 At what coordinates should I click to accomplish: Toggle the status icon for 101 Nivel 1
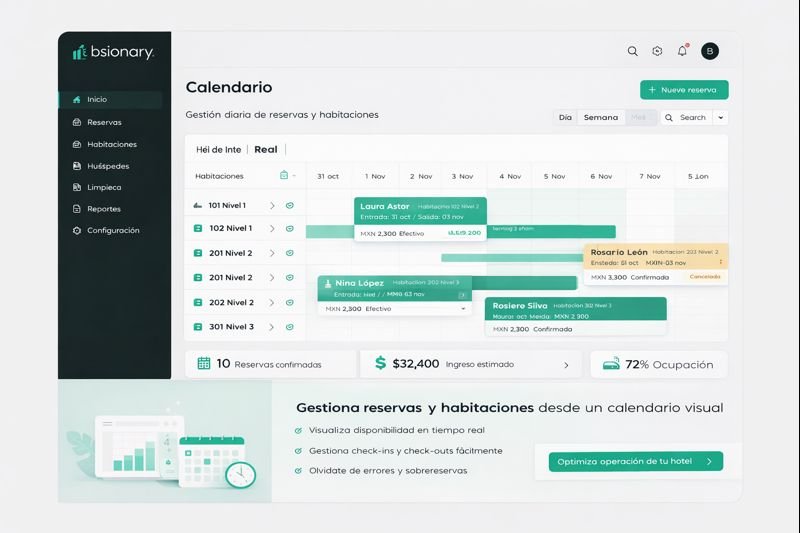click(289, 205)
